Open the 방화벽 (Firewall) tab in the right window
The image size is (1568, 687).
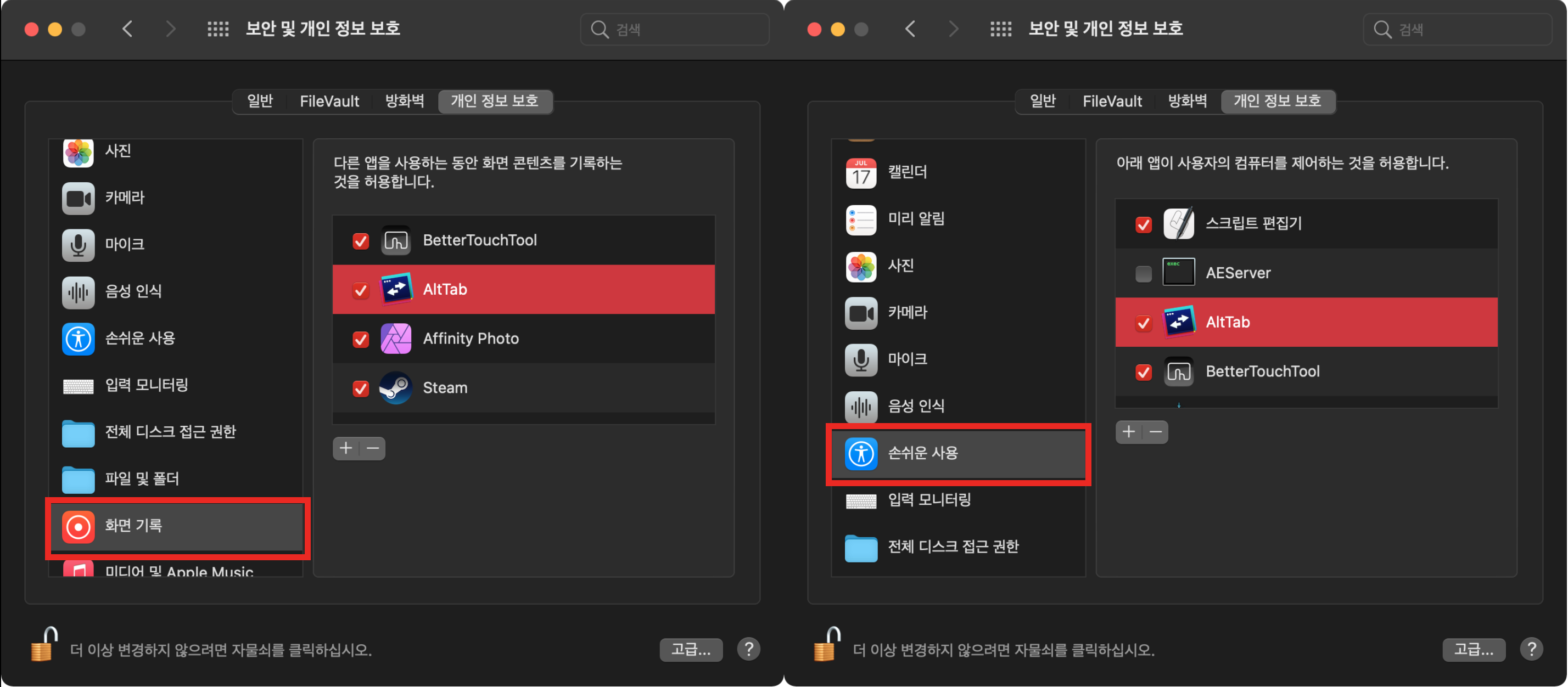click(x=1187, y=101)
